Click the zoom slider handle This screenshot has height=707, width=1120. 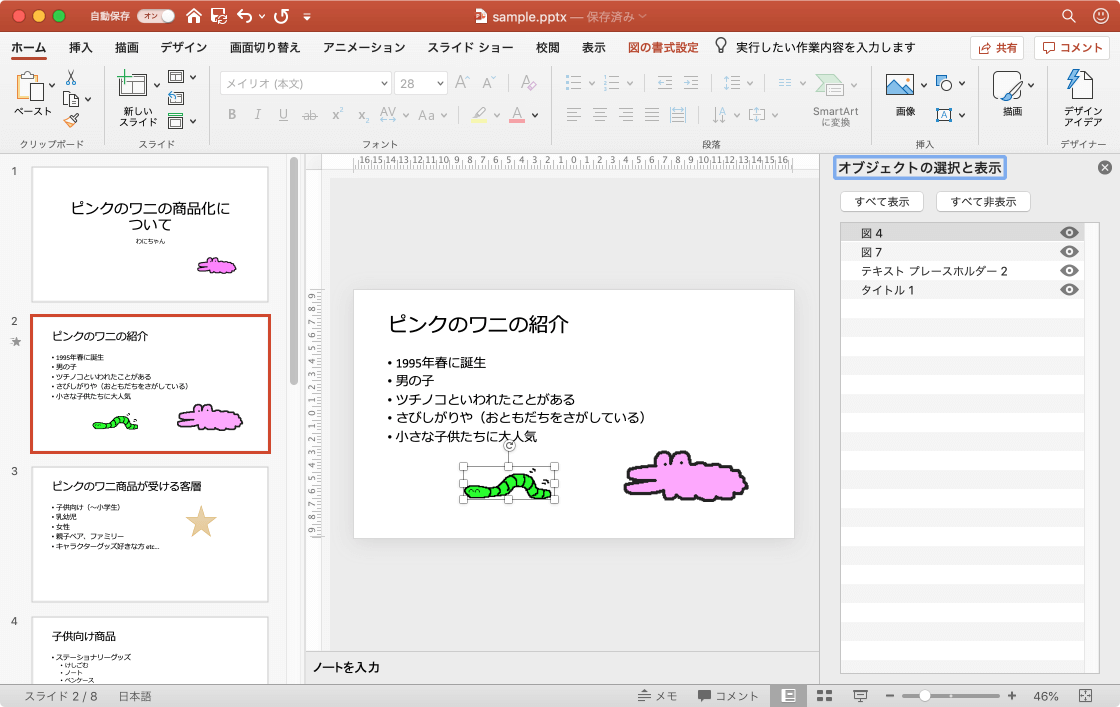tap(925, 696)
